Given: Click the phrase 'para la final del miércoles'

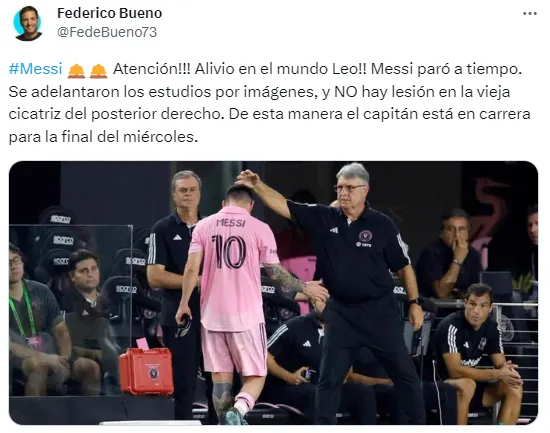Looking at the screenshot, I should click(x=101, y=137).
